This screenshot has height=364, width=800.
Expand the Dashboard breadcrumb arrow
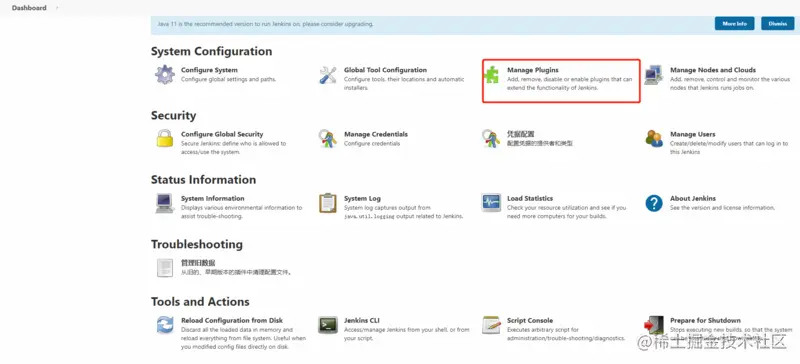(57, 8)
